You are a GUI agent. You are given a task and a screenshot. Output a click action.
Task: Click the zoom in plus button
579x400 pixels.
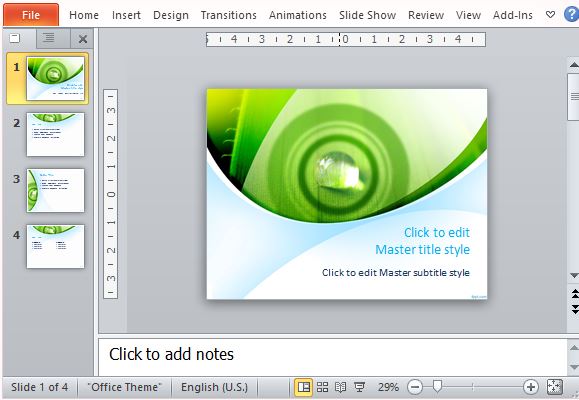(531, 387)
